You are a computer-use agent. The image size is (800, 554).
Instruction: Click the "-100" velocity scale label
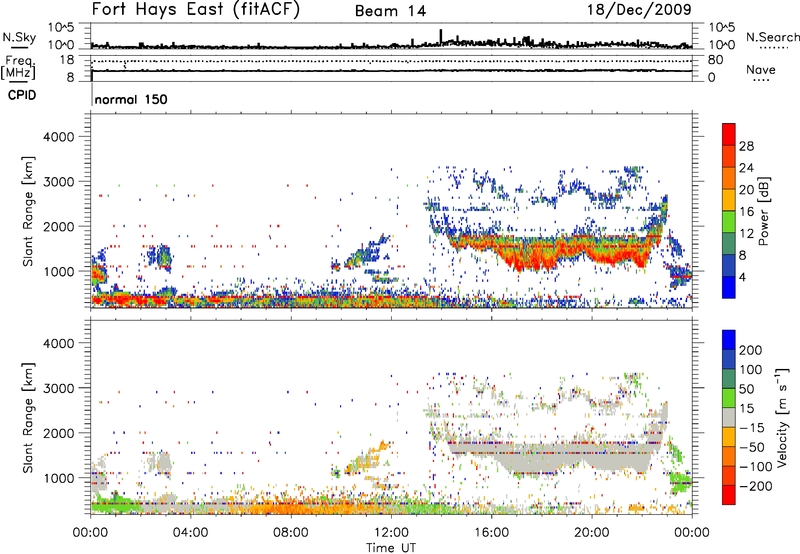click(x=755, y=467)
